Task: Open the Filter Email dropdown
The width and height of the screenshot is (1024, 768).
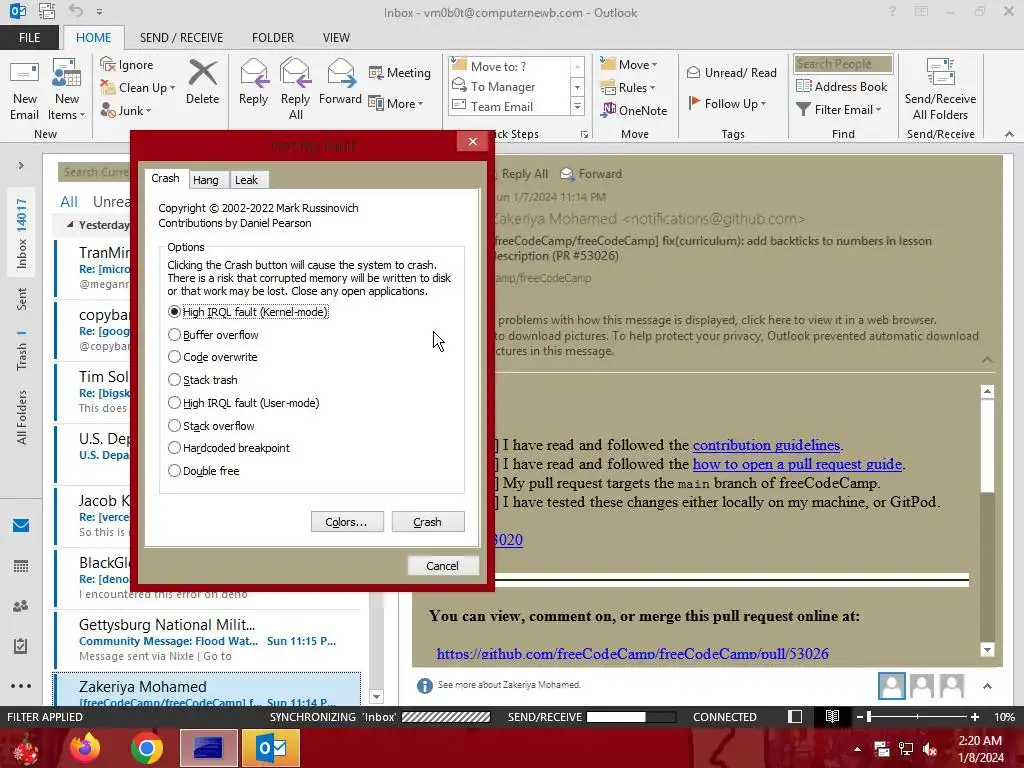Action: coord(839,110)
